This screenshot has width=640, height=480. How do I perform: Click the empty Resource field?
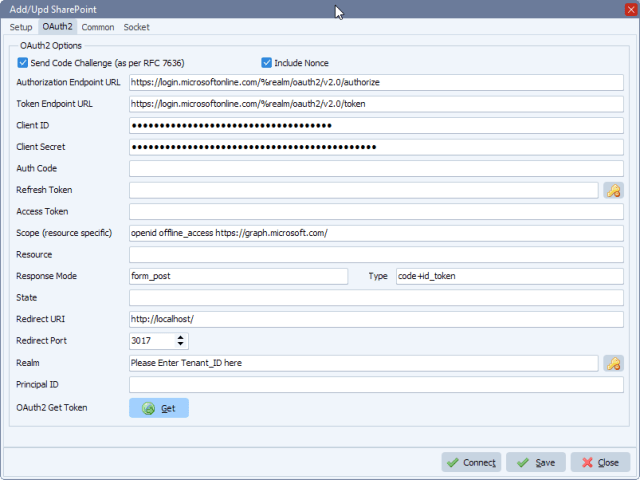(x=376, y=255)
